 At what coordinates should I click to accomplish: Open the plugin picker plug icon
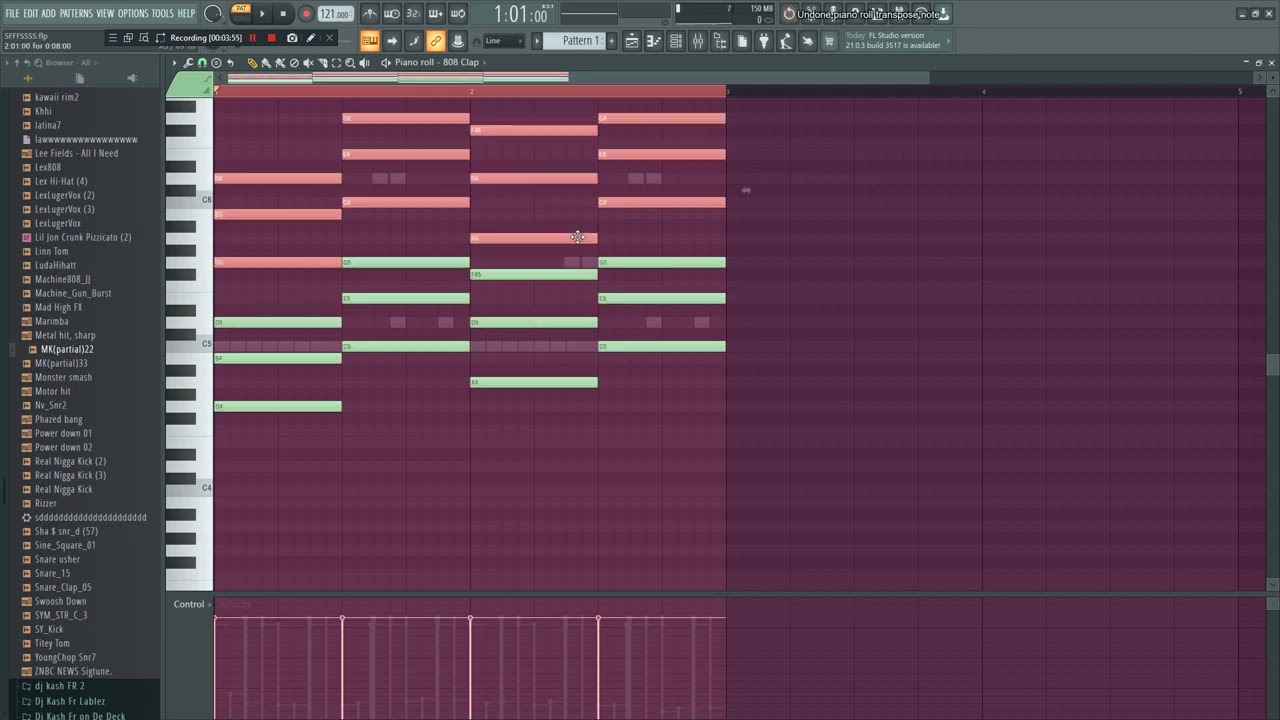(x=764, y=41)
